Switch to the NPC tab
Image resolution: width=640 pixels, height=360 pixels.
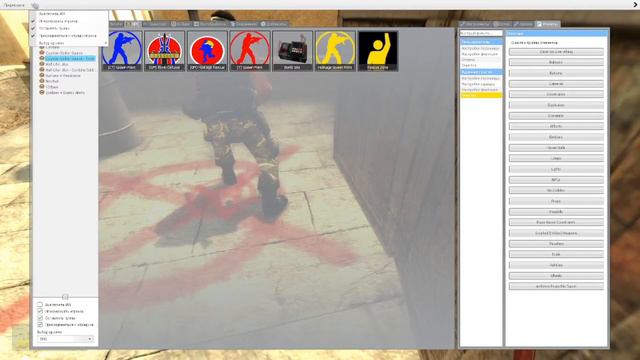[x=132, y=24]
